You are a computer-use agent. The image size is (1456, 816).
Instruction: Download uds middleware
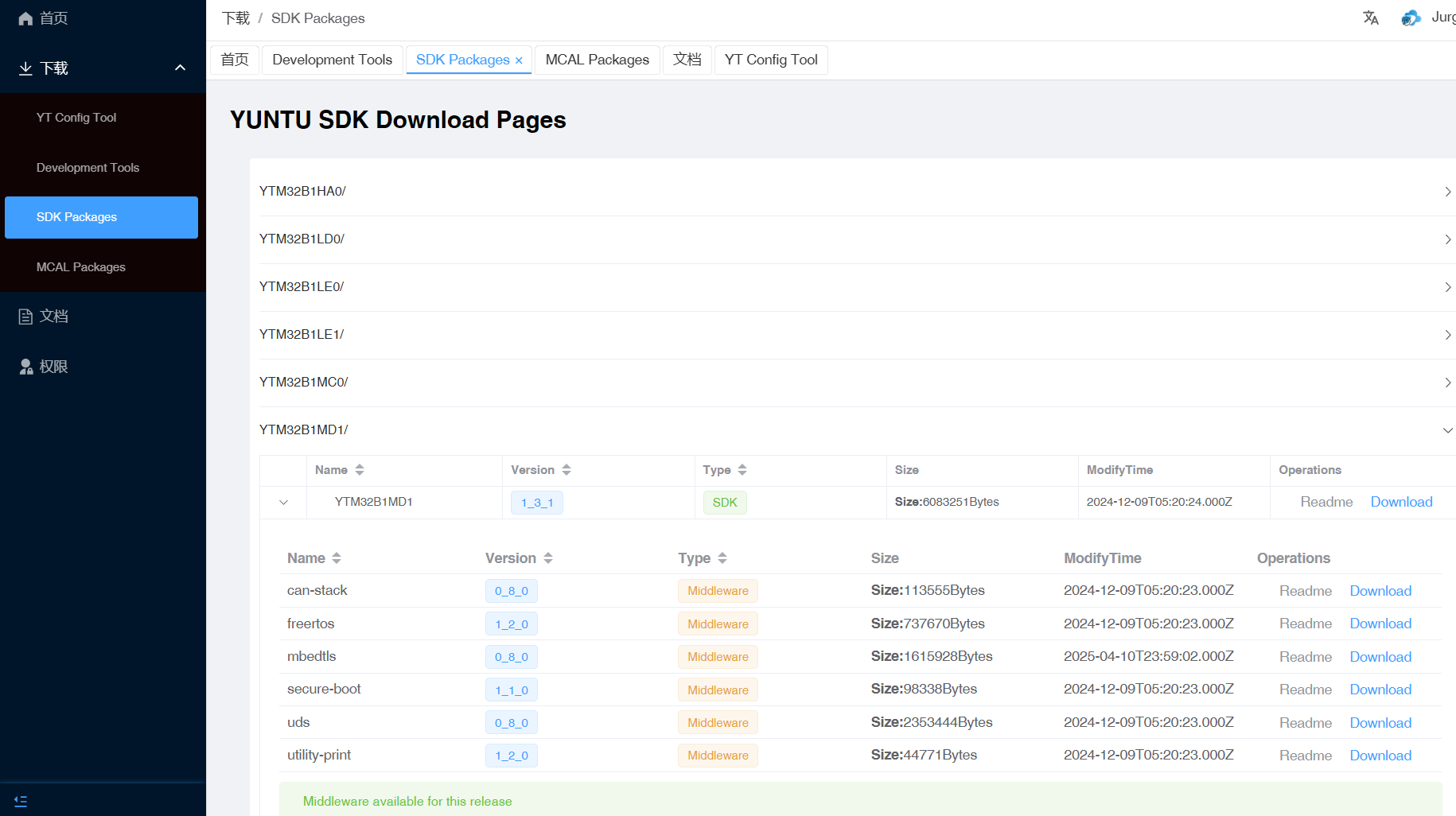(1380, 723)
